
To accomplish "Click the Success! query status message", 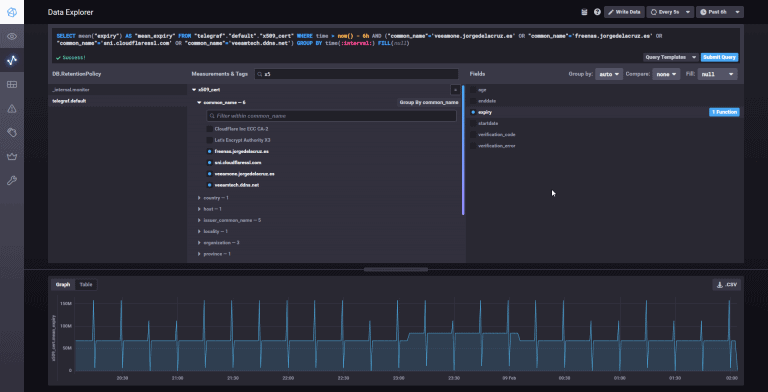I will pyautogui.click(x=71, y=58).
